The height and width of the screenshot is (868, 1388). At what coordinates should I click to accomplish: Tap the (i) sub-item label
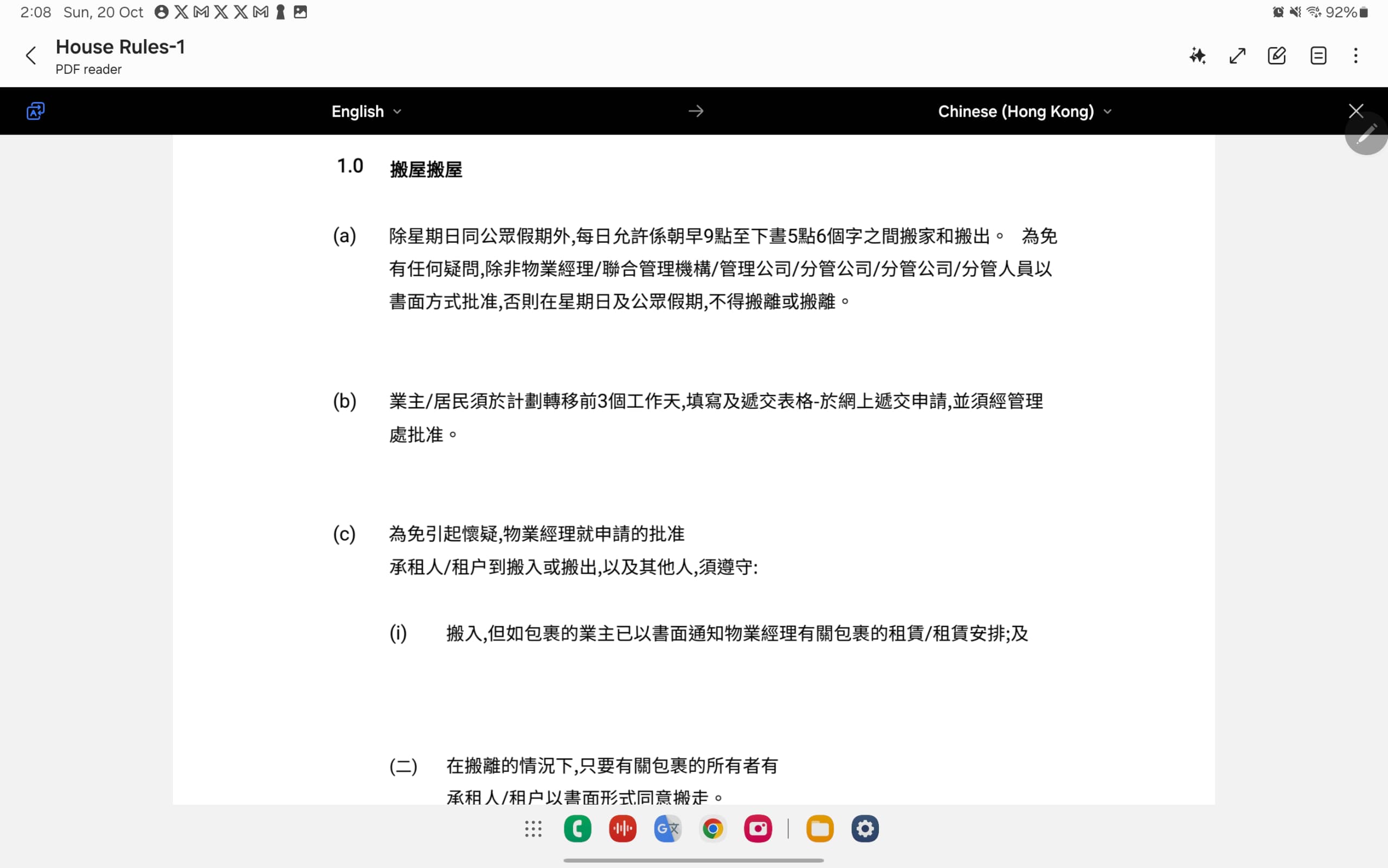coord(398,633)
